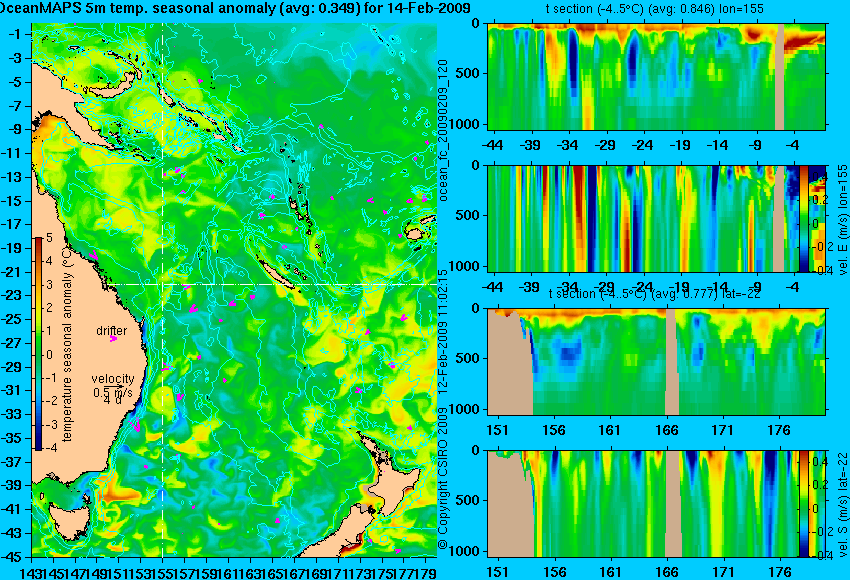Click the 'vel. E (m/s) lon=155' axis label

842,220
